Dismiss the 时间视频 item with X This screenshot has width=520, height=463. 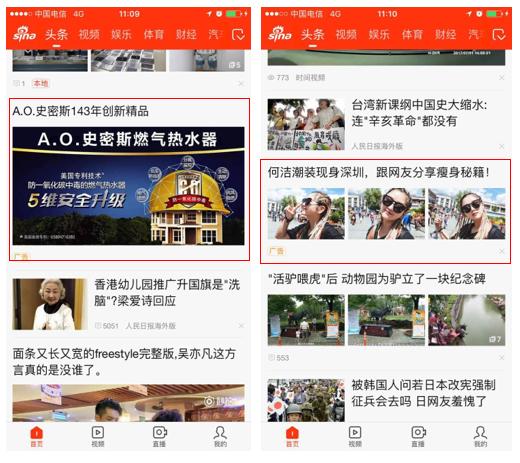click(502, 77)
